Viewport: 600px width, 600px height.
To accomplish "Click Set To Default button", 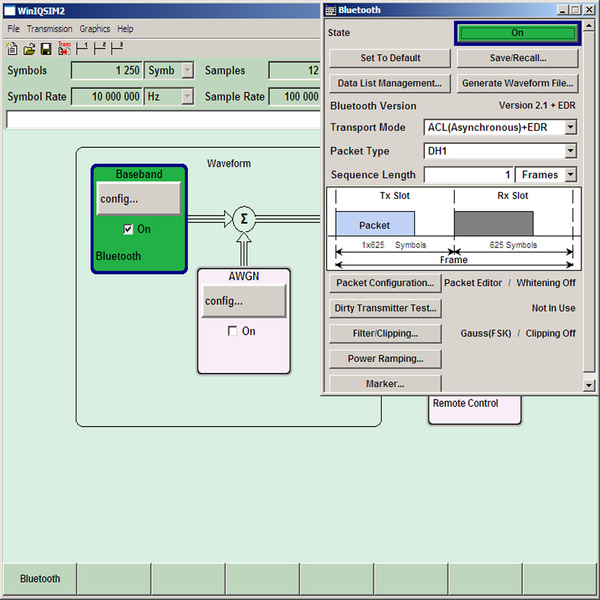I will [390, 58].
